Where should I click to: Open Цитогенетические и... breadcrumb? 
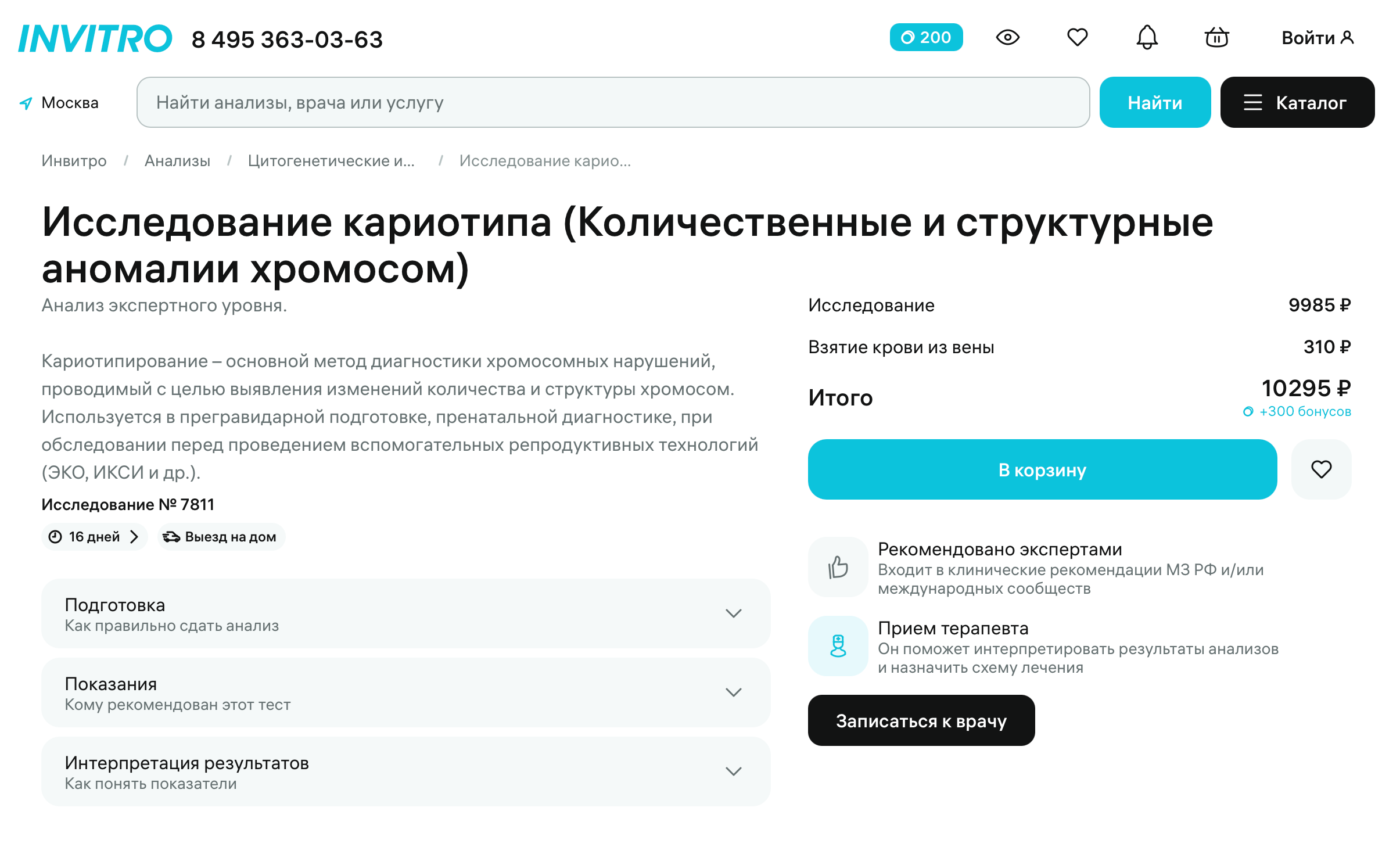click(331, 160)
